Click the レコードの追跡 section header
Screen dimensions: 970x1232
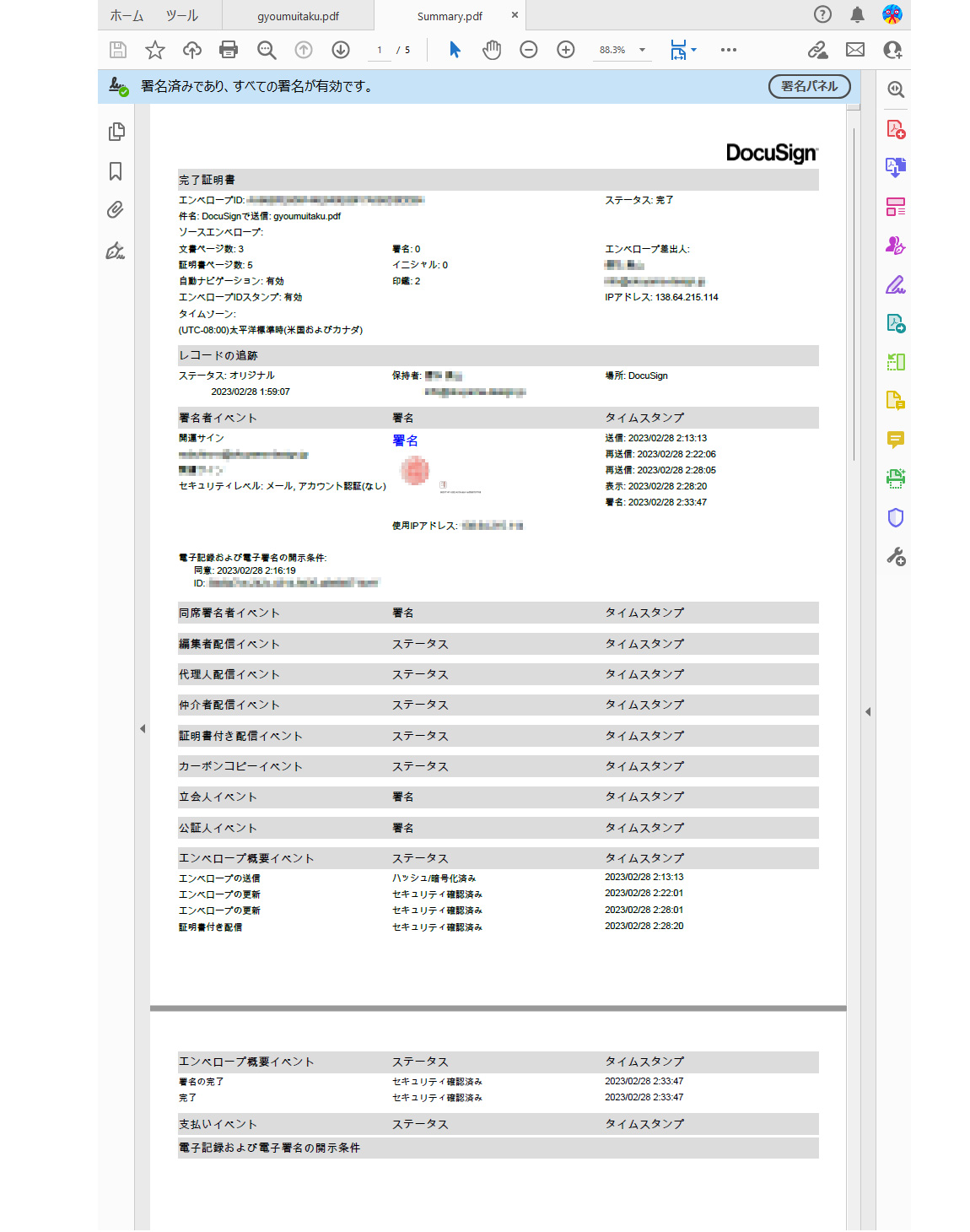pos(498,355)
